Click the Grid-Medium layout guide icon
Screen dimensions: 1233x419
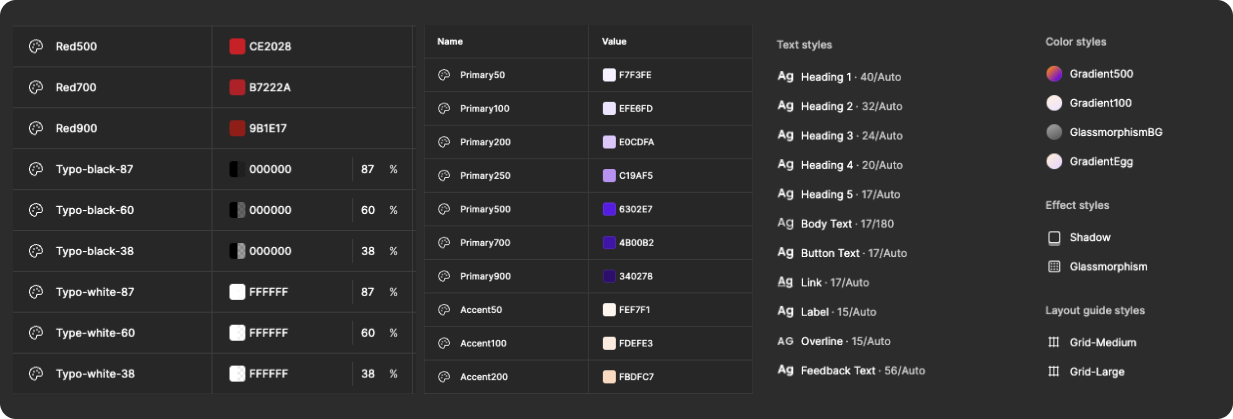(1054, 343)
